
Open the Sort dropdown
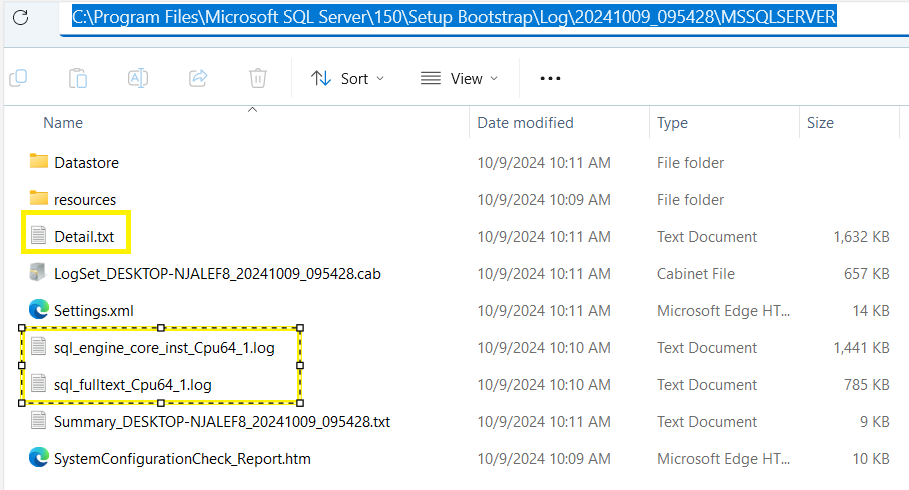pos(347,78)
